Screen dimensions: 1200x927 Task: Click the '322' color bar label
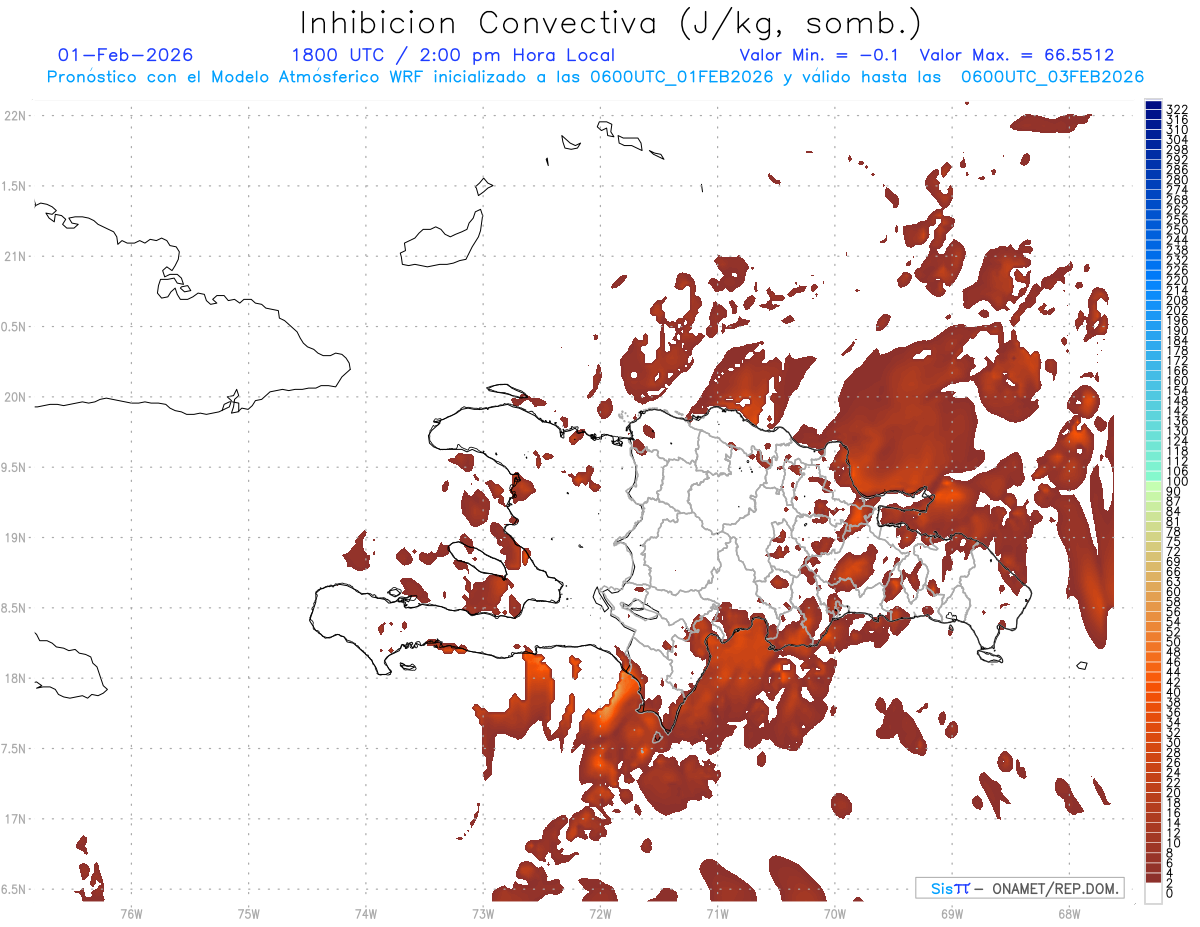pos(1176,108)
